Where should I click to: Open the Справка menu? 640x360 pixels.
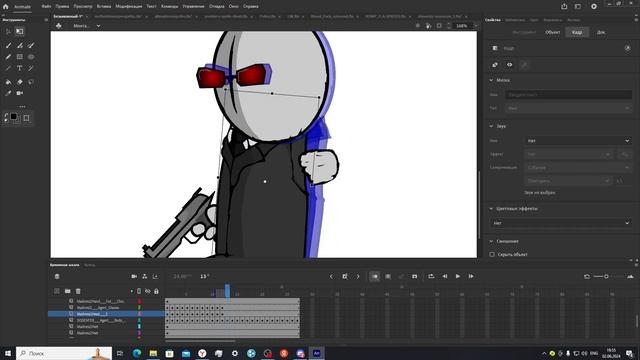[x=251, y=6]
